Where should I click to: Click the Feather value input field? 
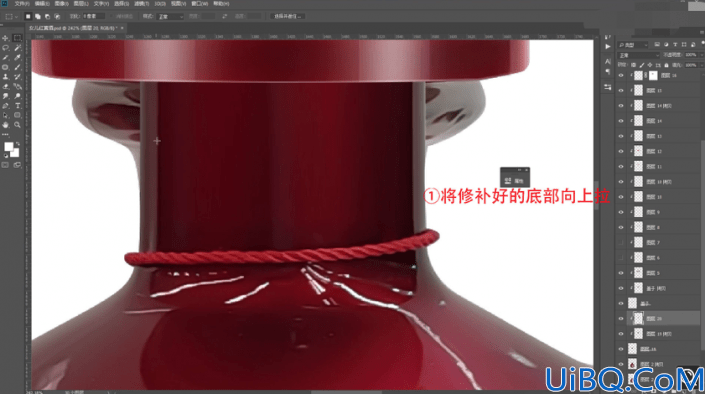click(94, 16)
